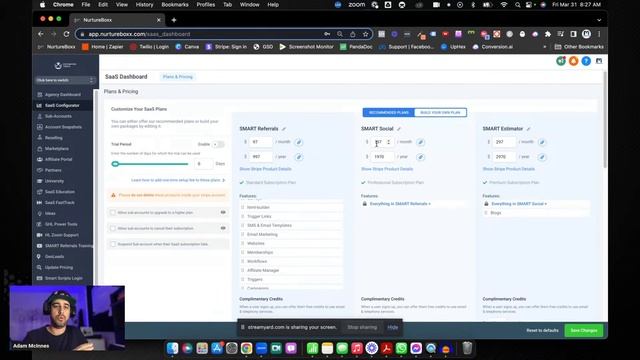This screenshot has height=360, width=640.
Task: Toggle eye icon on upgrade plan option
Action: [223, 212]
